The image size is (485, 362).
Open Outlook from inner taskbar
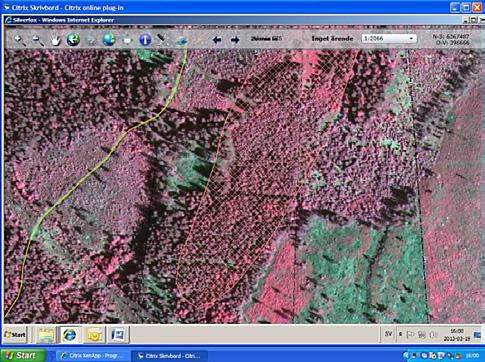[94, 335]
